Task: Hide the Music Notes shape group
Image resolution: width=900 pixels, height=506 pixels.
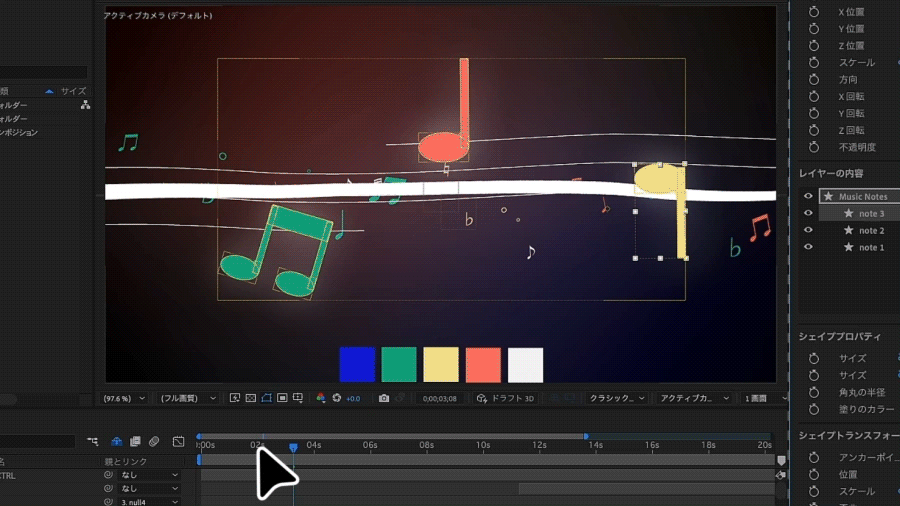Action: (808, 196)
